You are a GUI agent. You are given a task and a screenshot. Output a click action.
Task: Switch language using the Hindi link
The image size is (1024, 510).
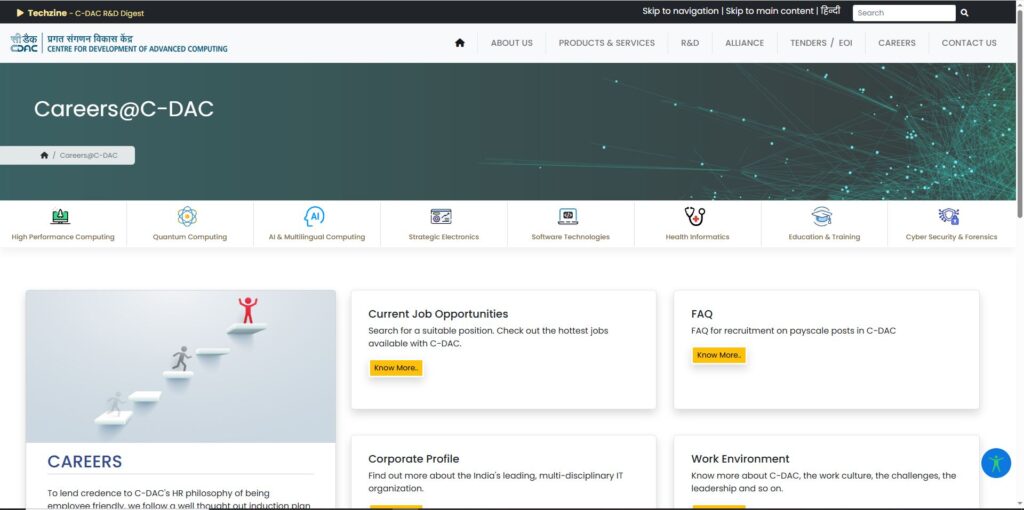point(830,11)
